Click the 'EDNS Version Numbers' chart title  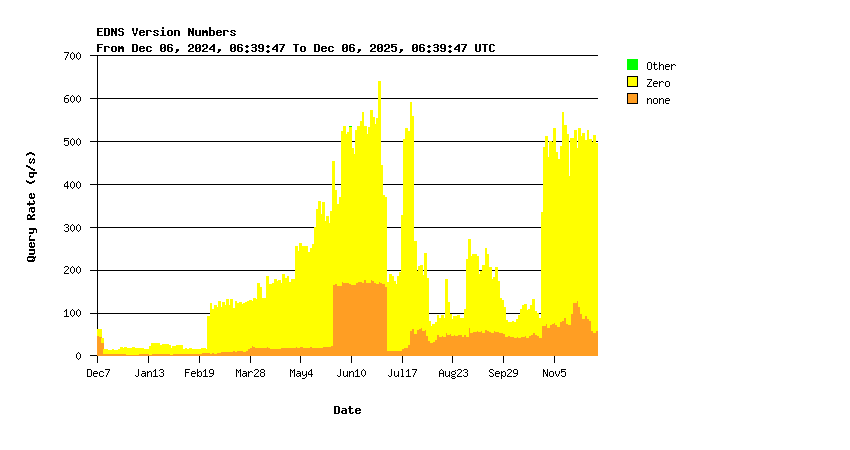pyautogui.click(x=166, y=32)
